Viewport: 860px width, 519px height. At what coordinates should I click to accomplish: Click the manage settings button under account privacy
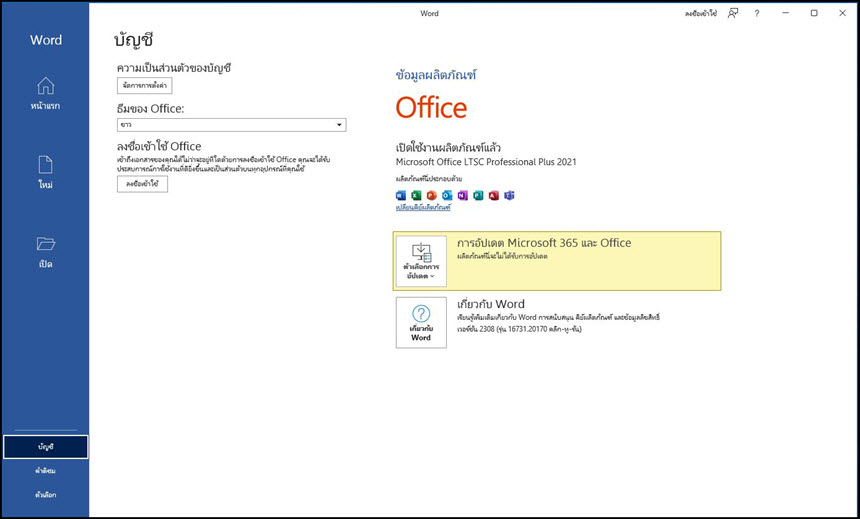click(x=145, y=86)
